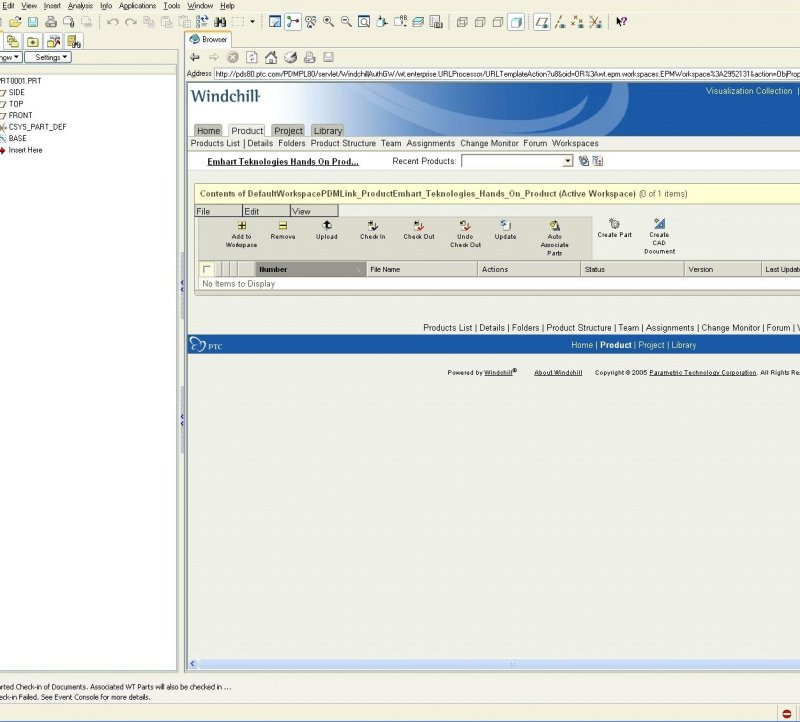Toggle the select-all checkbox in table header

[x=207, y=269]
